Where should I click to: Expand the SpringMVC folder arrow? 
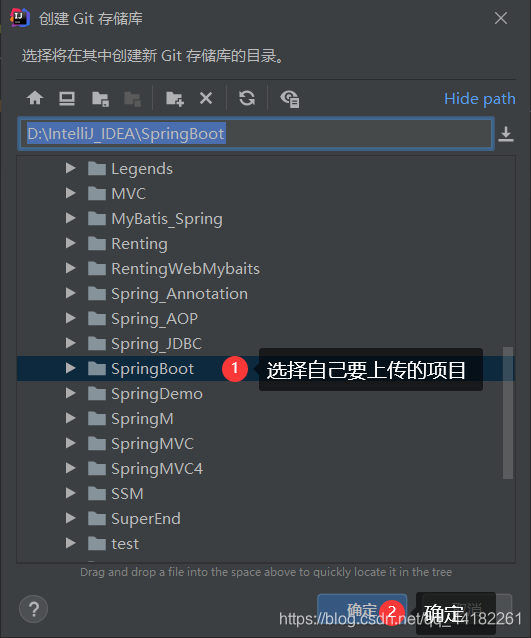pyautogui.click(x=71, y=443)
